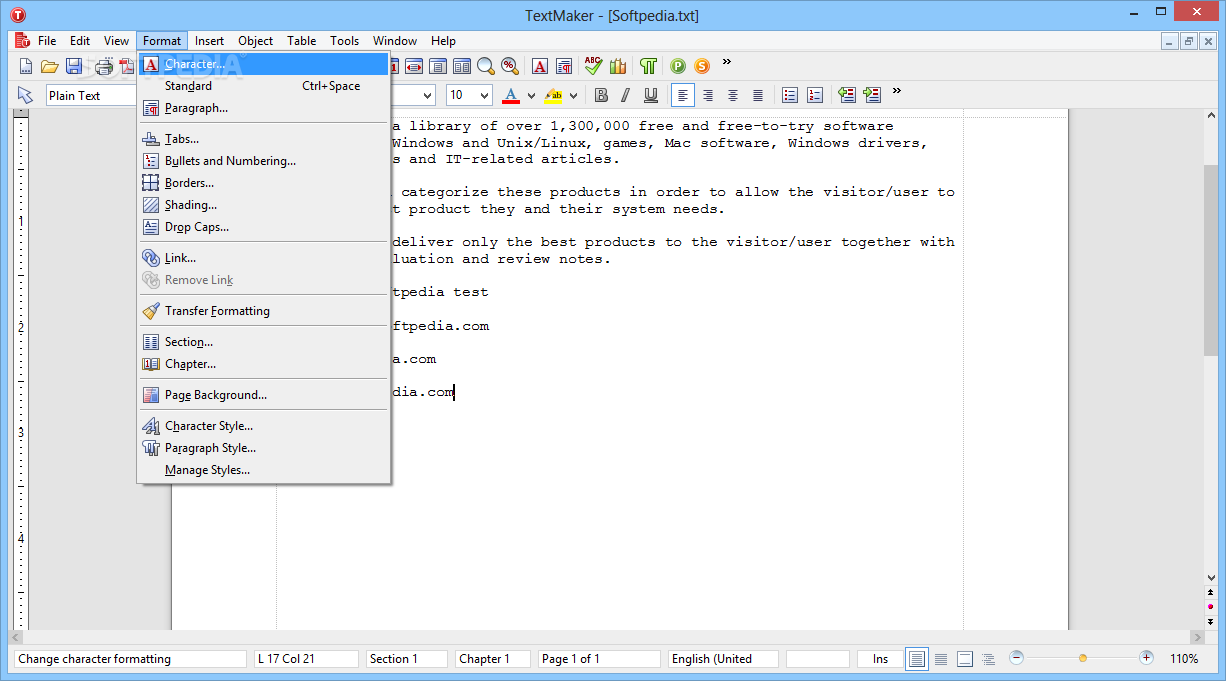
Task: Expand the highlight color dropdown arrow
Action: point(573,96)
